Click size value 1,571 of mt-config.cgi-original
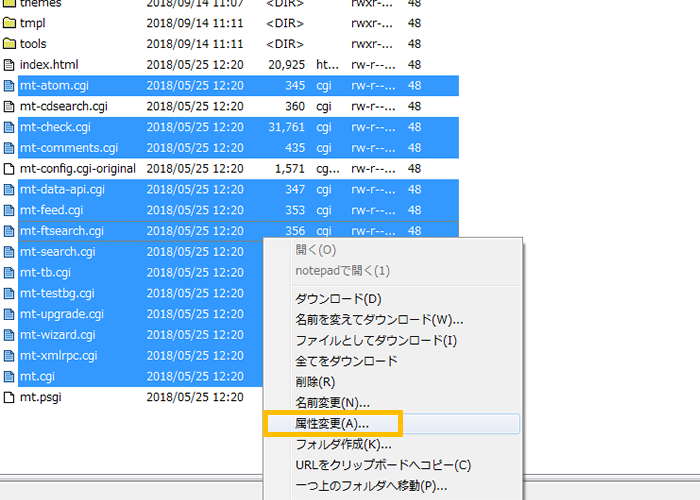Viewport: 700px width, 500px height. point(290,169)
